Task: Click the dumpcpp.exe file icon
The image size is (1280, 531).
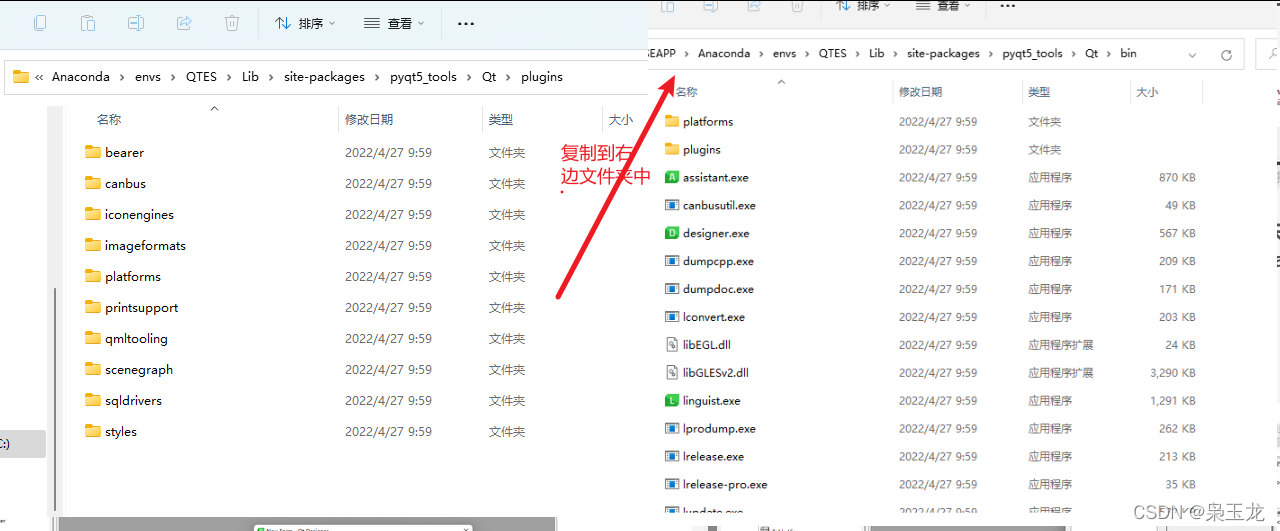Action: click(x=672, y=261)
